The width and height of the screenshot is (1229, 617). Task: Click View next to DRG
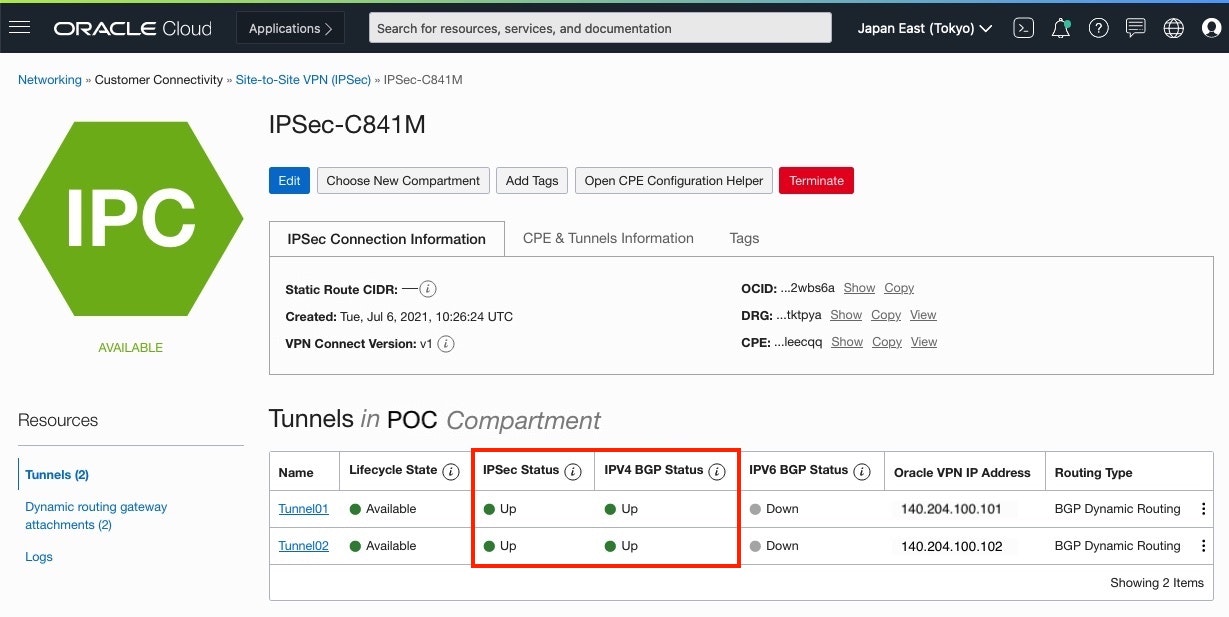(x=923, y=315)
